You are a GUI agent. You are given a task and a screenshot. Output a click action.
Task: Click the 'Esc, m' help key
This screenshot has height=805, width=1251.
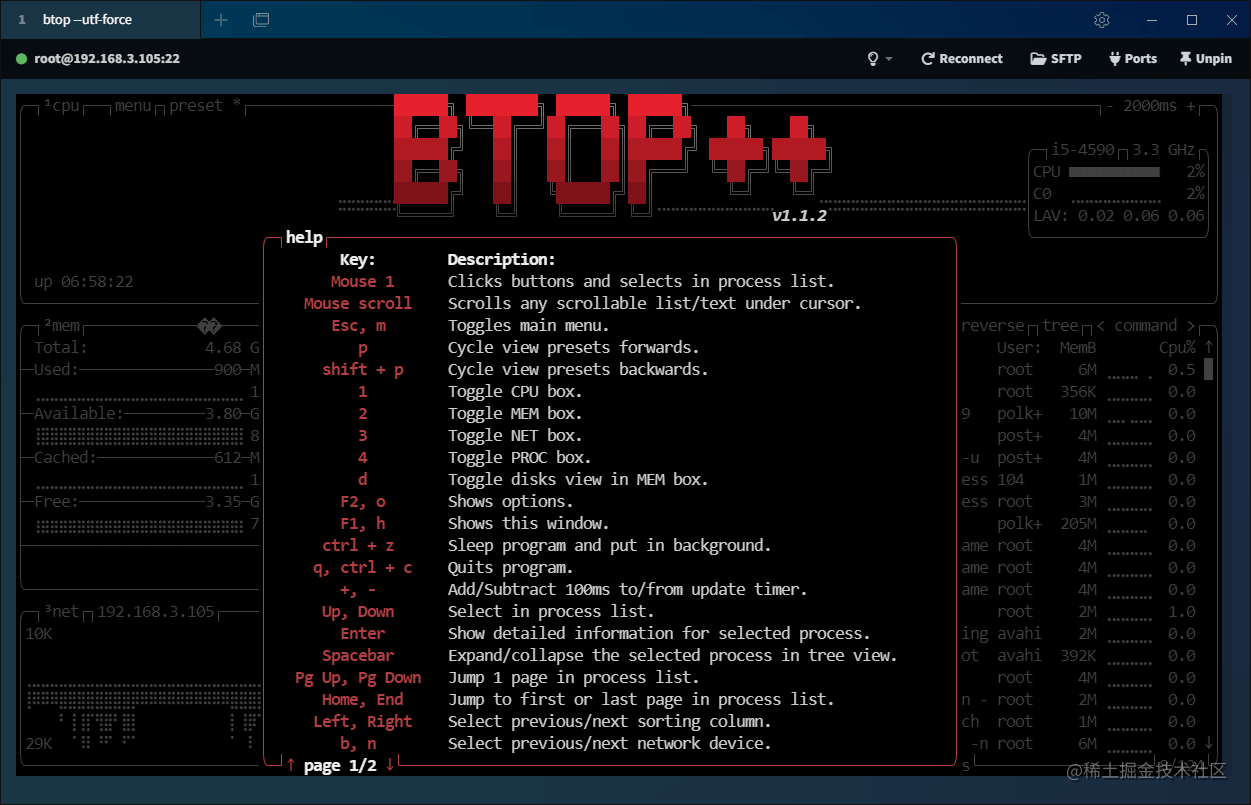[x=358, y=325]
